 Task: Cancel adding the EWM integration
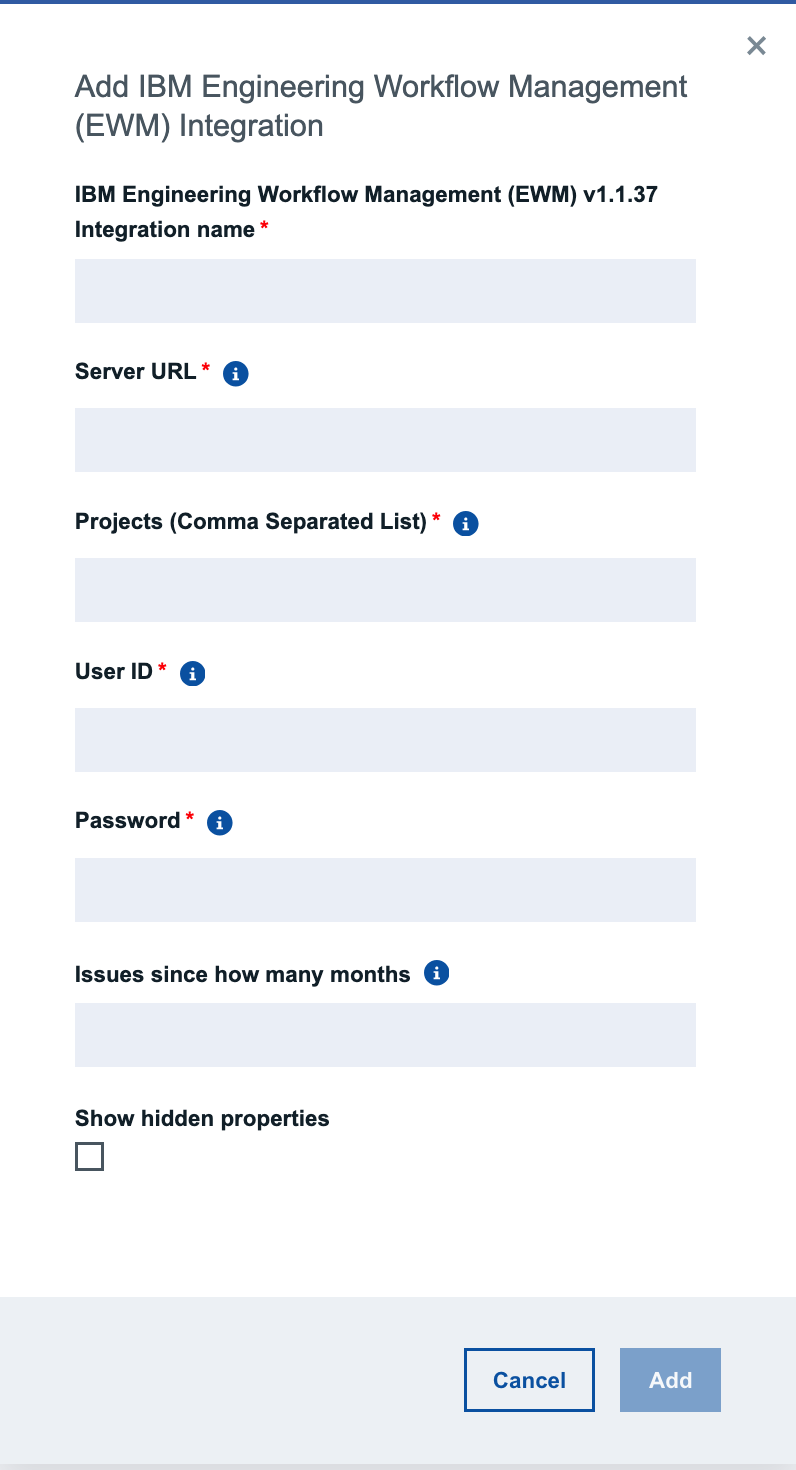pos(529,1380)
